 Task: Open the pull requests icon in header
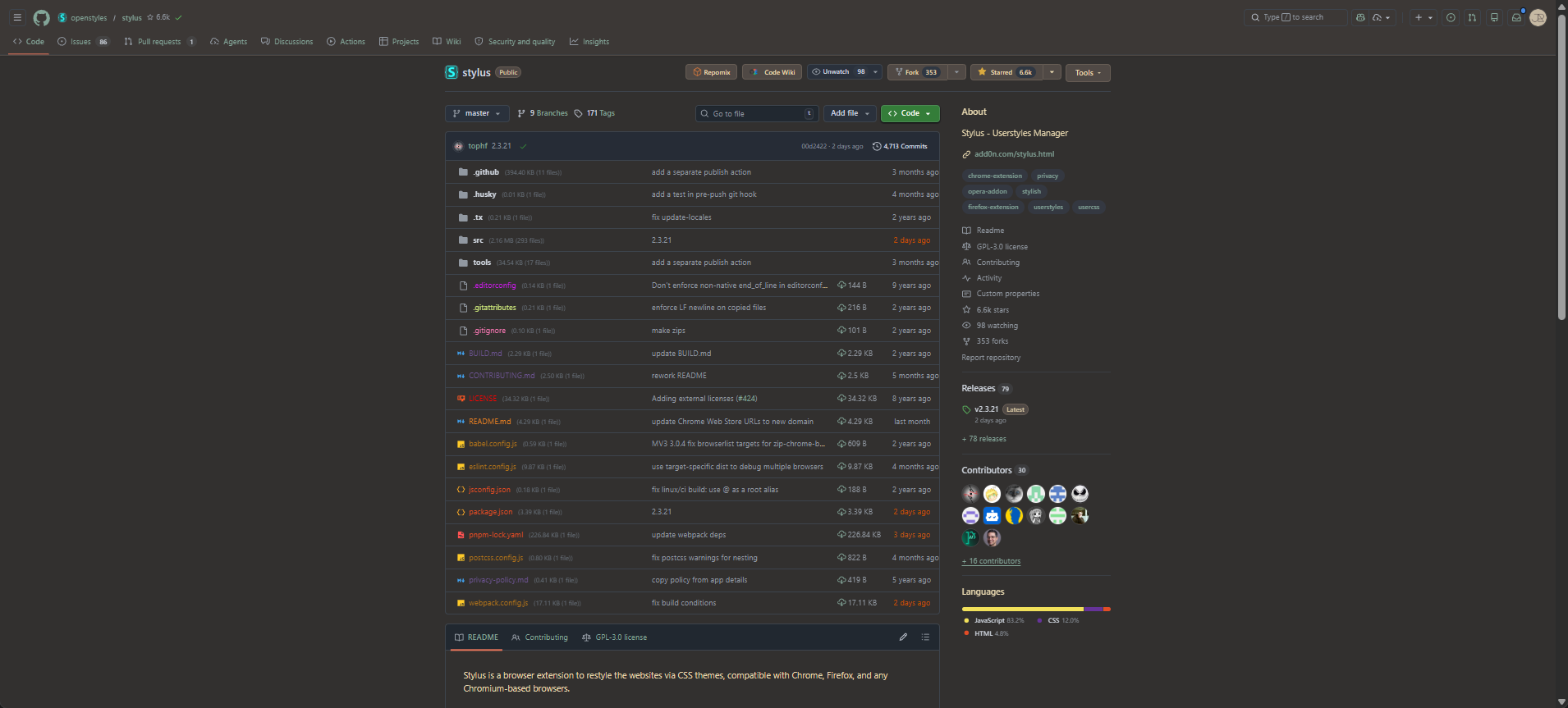[1472, 17]
